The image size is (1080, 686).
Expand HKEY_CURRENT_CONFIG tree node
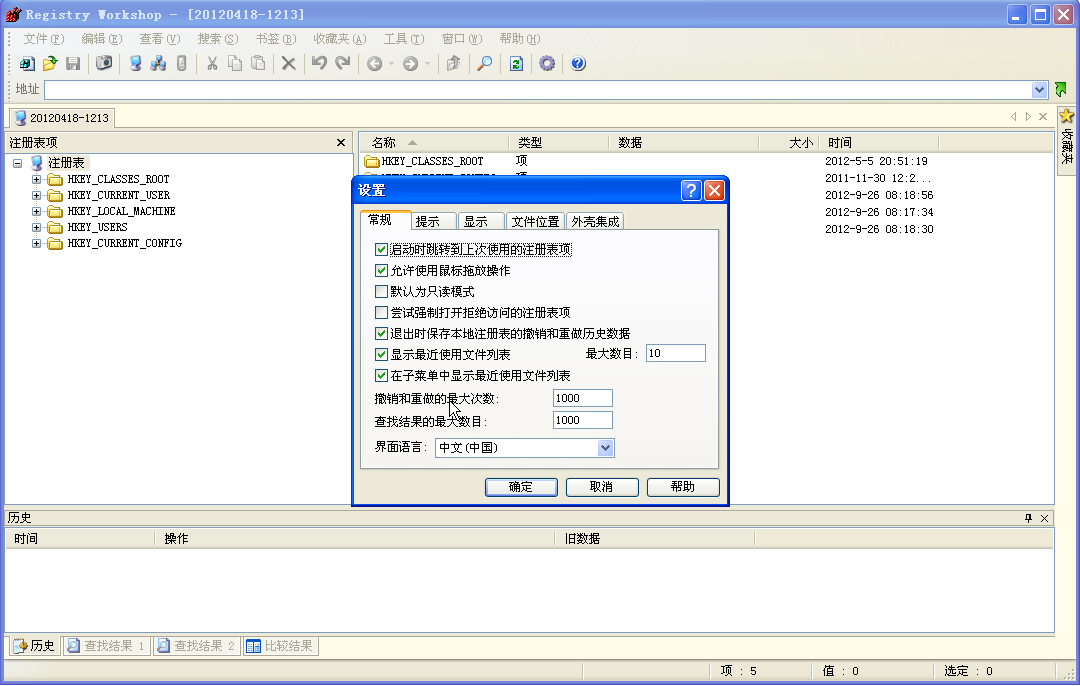[37, 243]
